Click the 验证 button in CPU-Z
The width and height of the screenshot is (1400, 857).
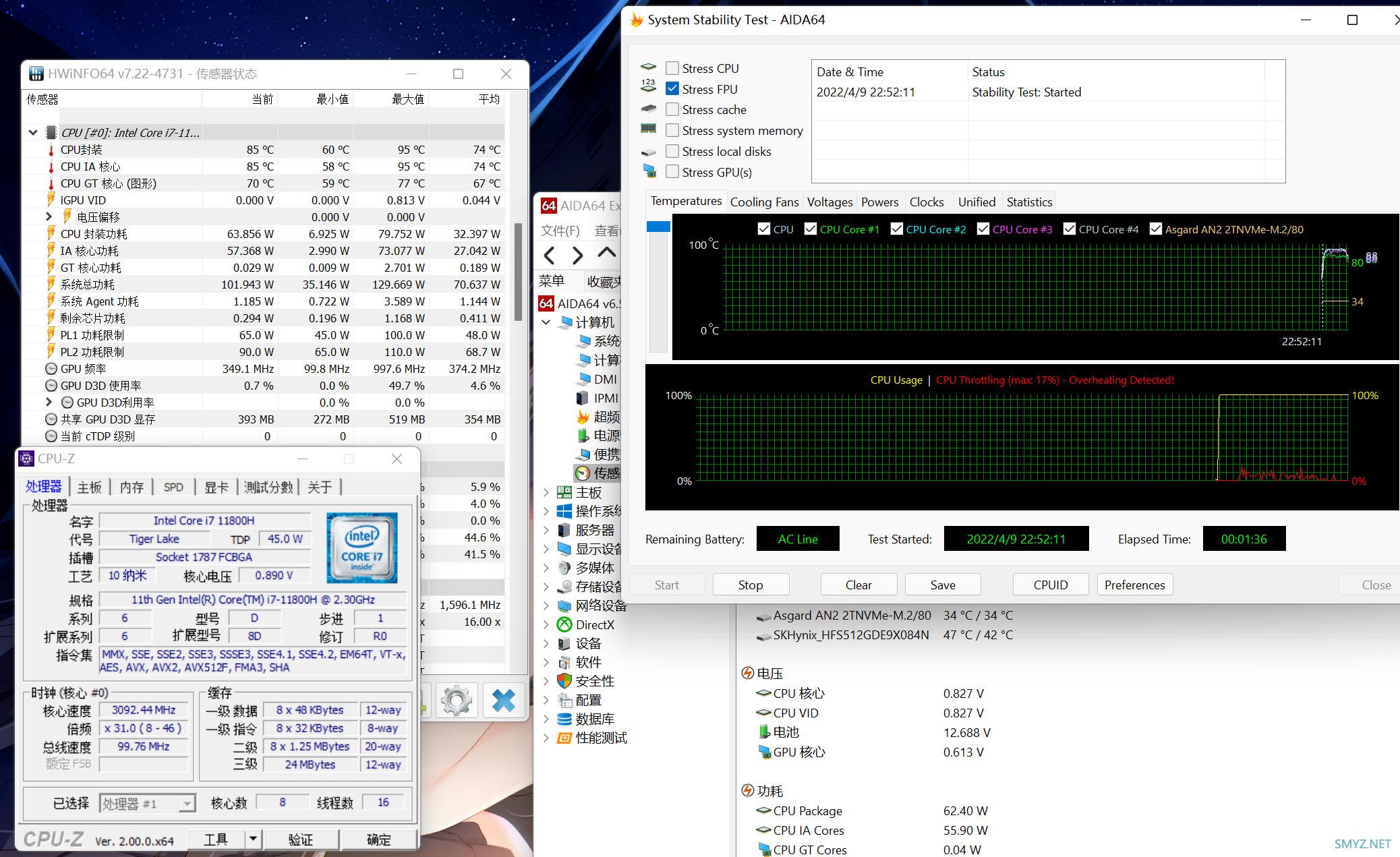[x=301, y=839]
